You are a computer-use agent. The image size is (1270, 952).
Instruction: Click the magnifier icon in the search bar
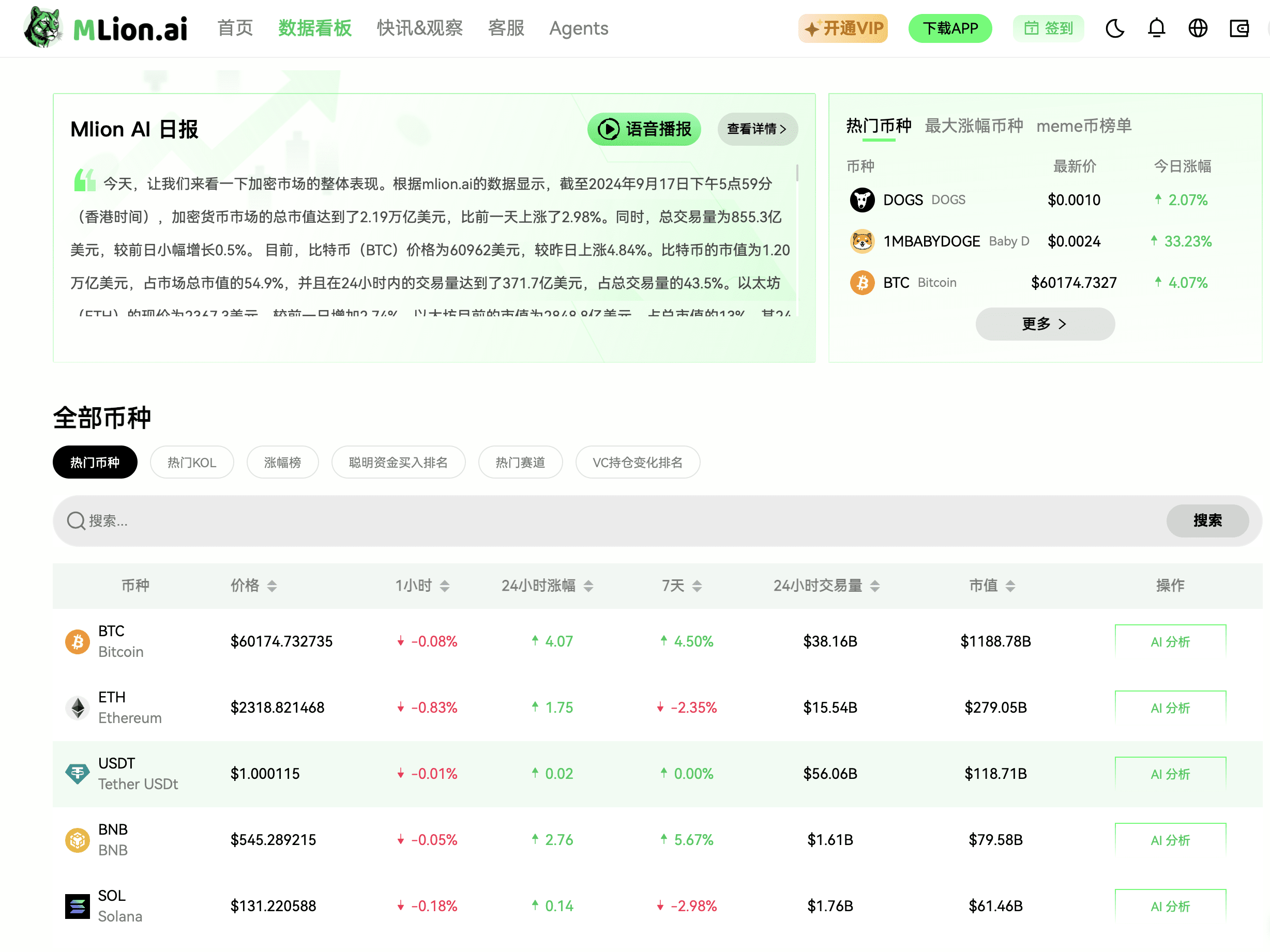77,520
